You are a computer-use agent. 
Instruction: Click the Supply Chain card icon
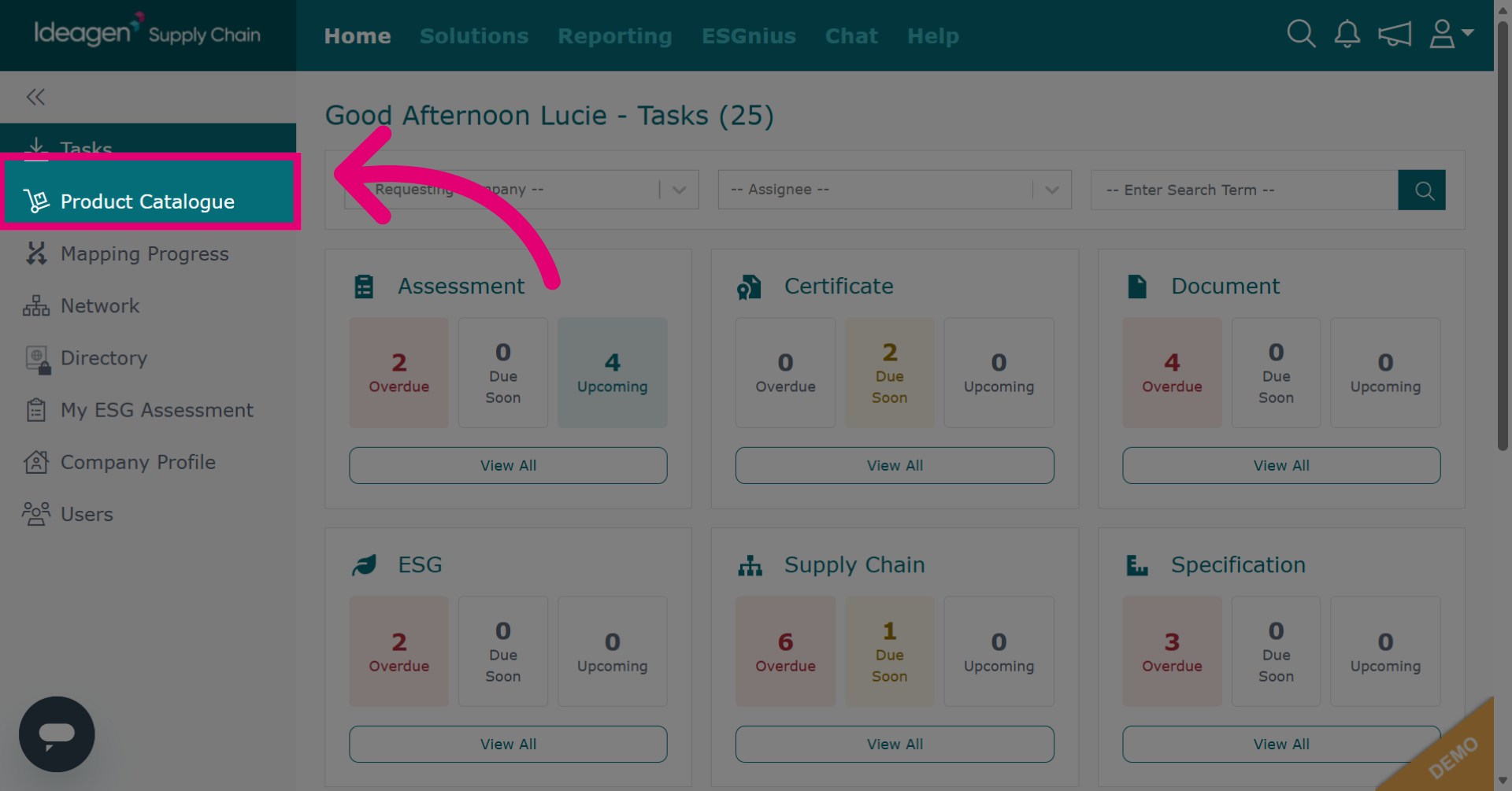click(x=750, y=566)
